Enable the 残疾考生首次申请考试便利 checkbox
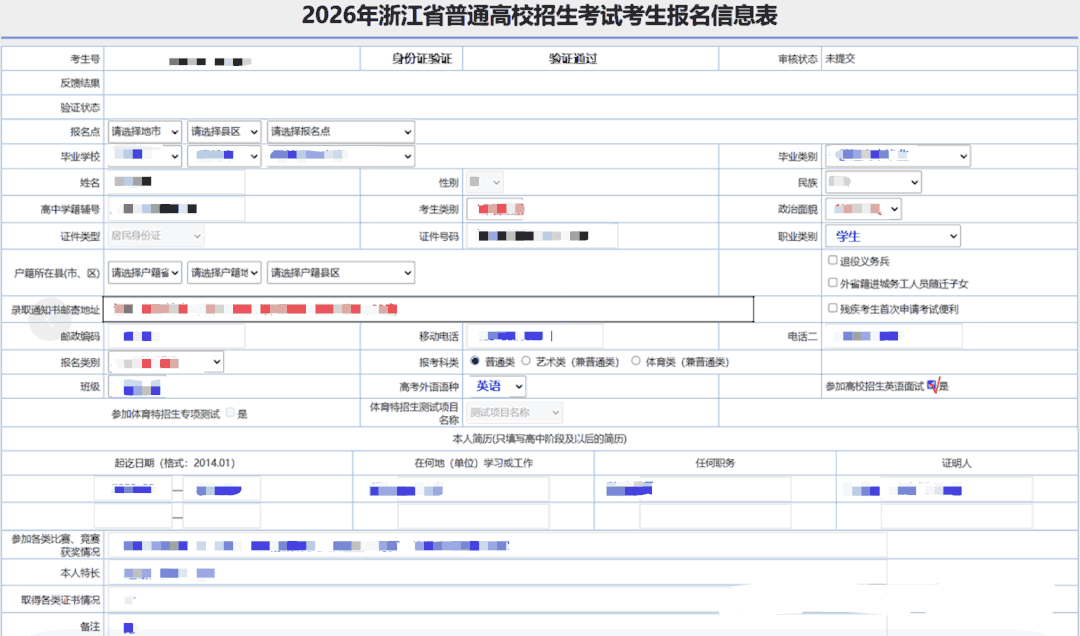Viewport: 1080px width, 636px height. 833,309
